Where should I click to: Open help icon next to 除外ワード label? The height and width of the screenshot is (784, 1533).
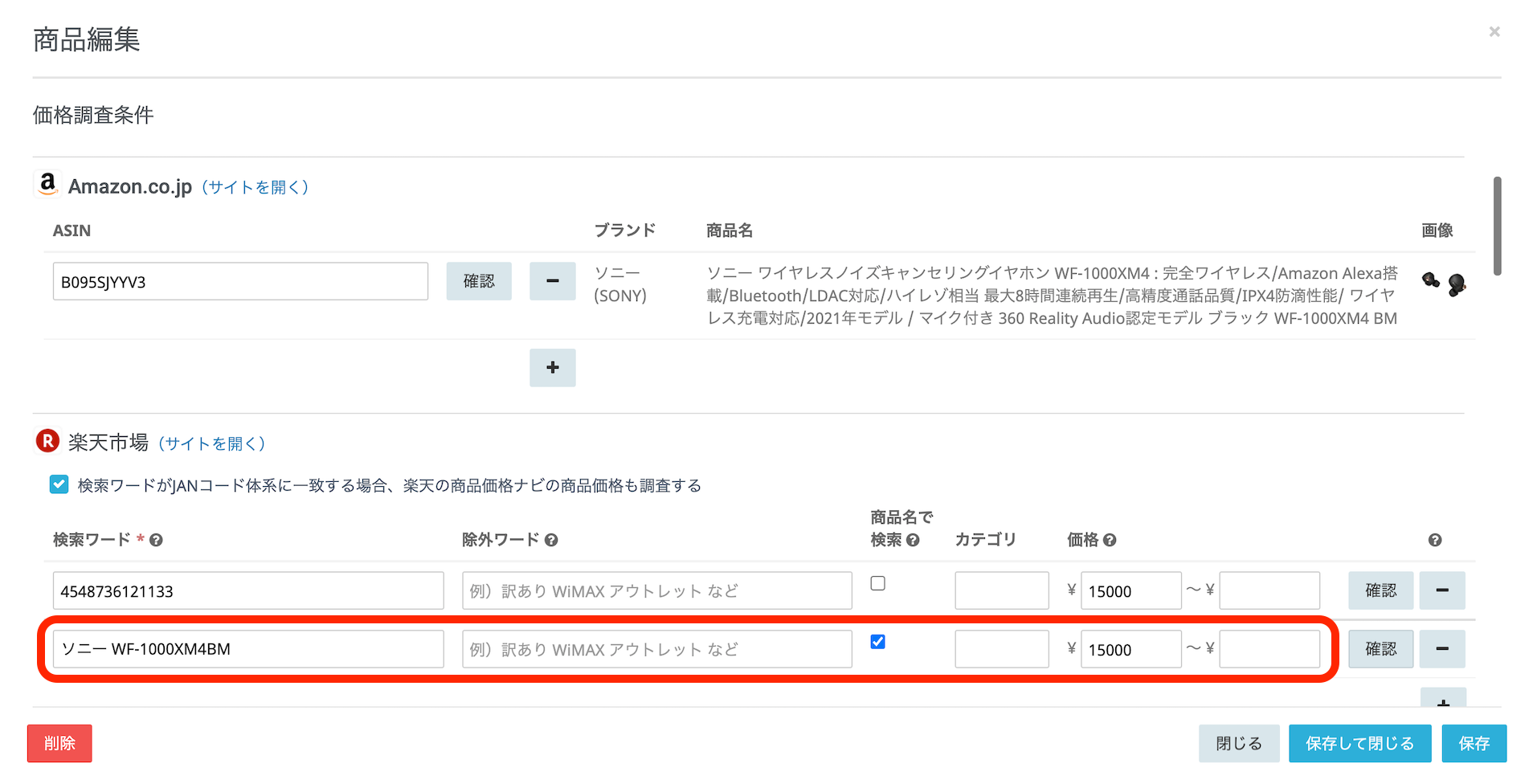point(551,541)
